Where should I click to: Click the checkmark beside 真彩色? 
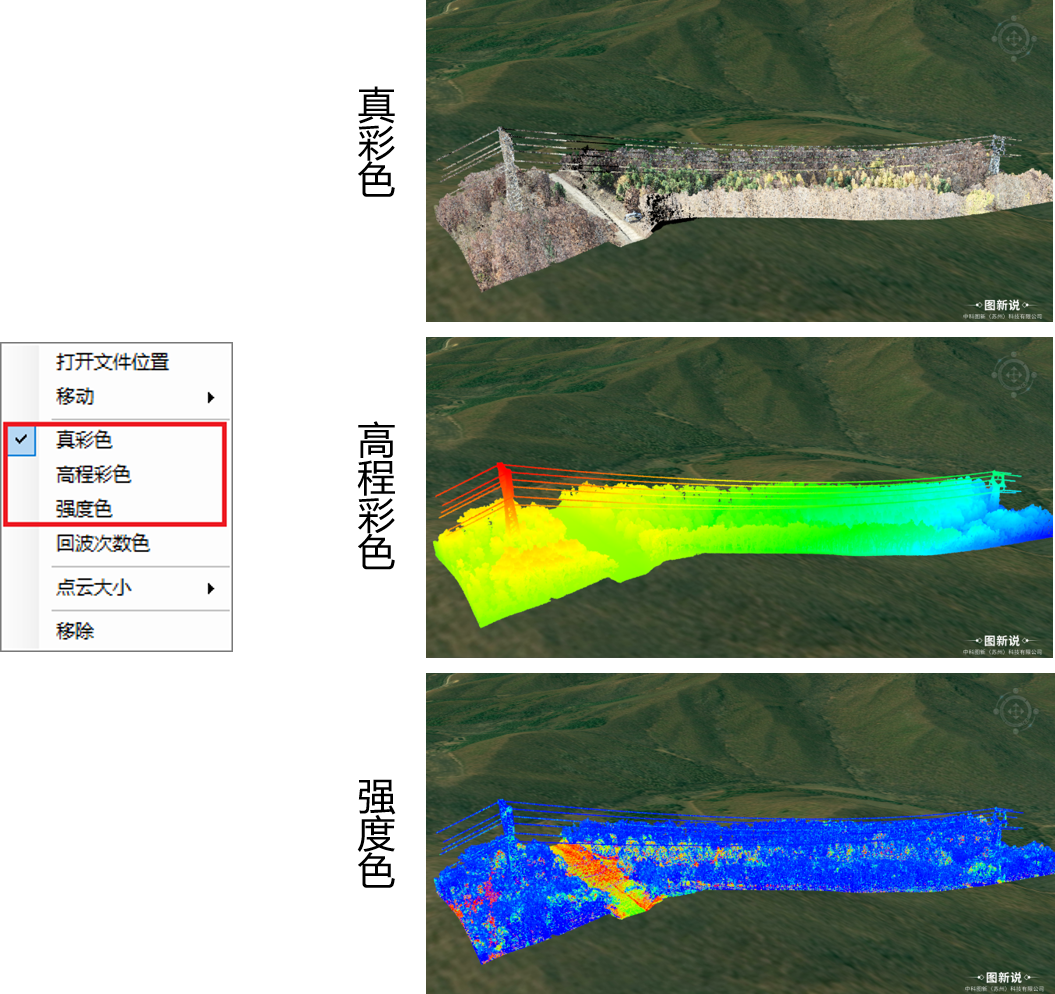(21, 439)
